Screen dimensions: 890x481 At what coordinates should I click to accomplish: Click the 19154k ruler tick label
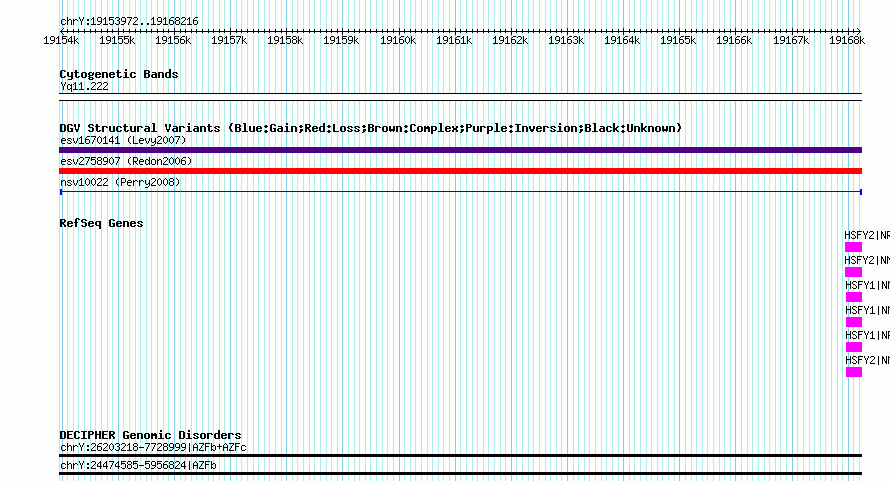pyautogui.click(x=61, y=40)
